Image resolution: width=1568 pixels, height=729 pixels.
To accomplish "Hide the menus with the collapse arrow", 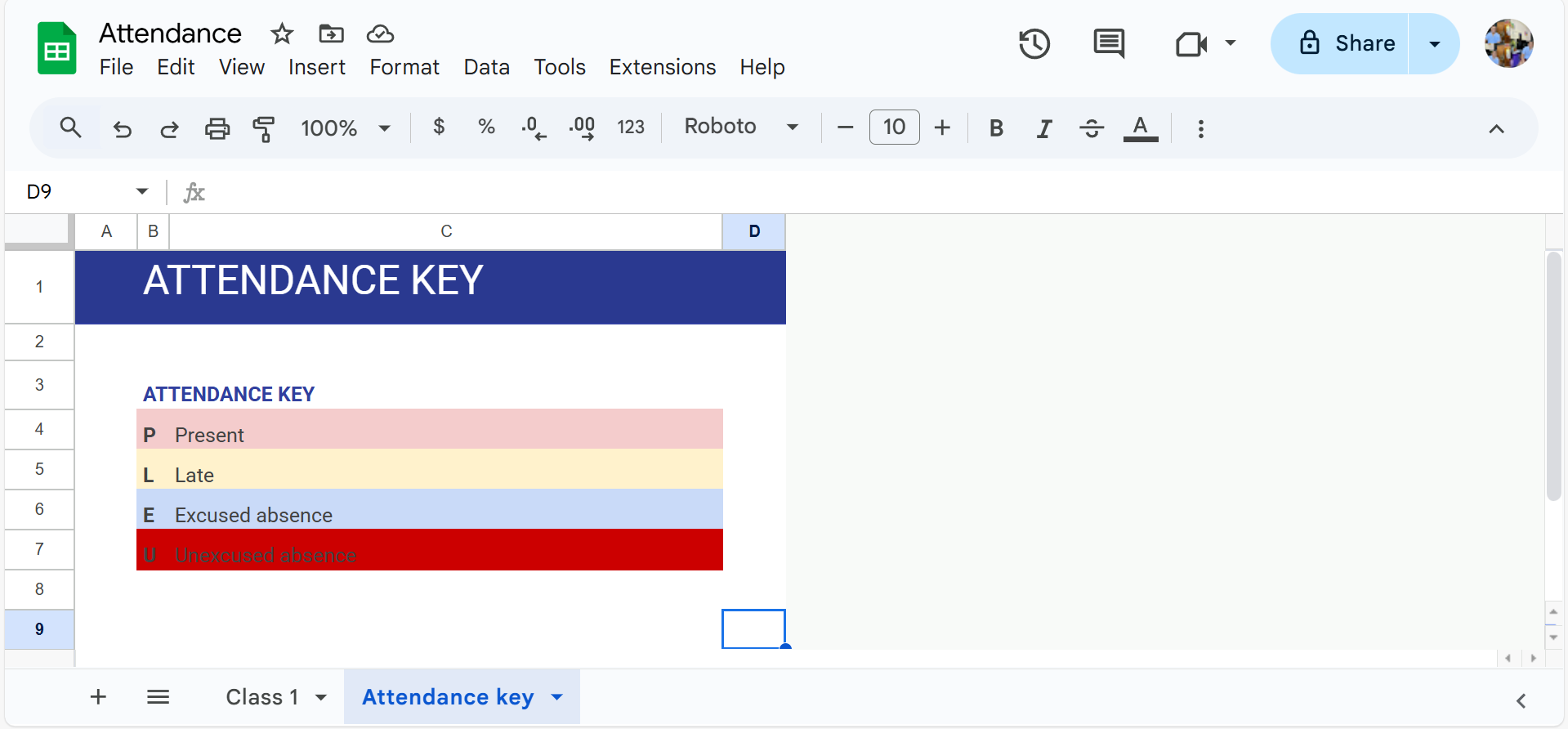I will pos(1496,128).
